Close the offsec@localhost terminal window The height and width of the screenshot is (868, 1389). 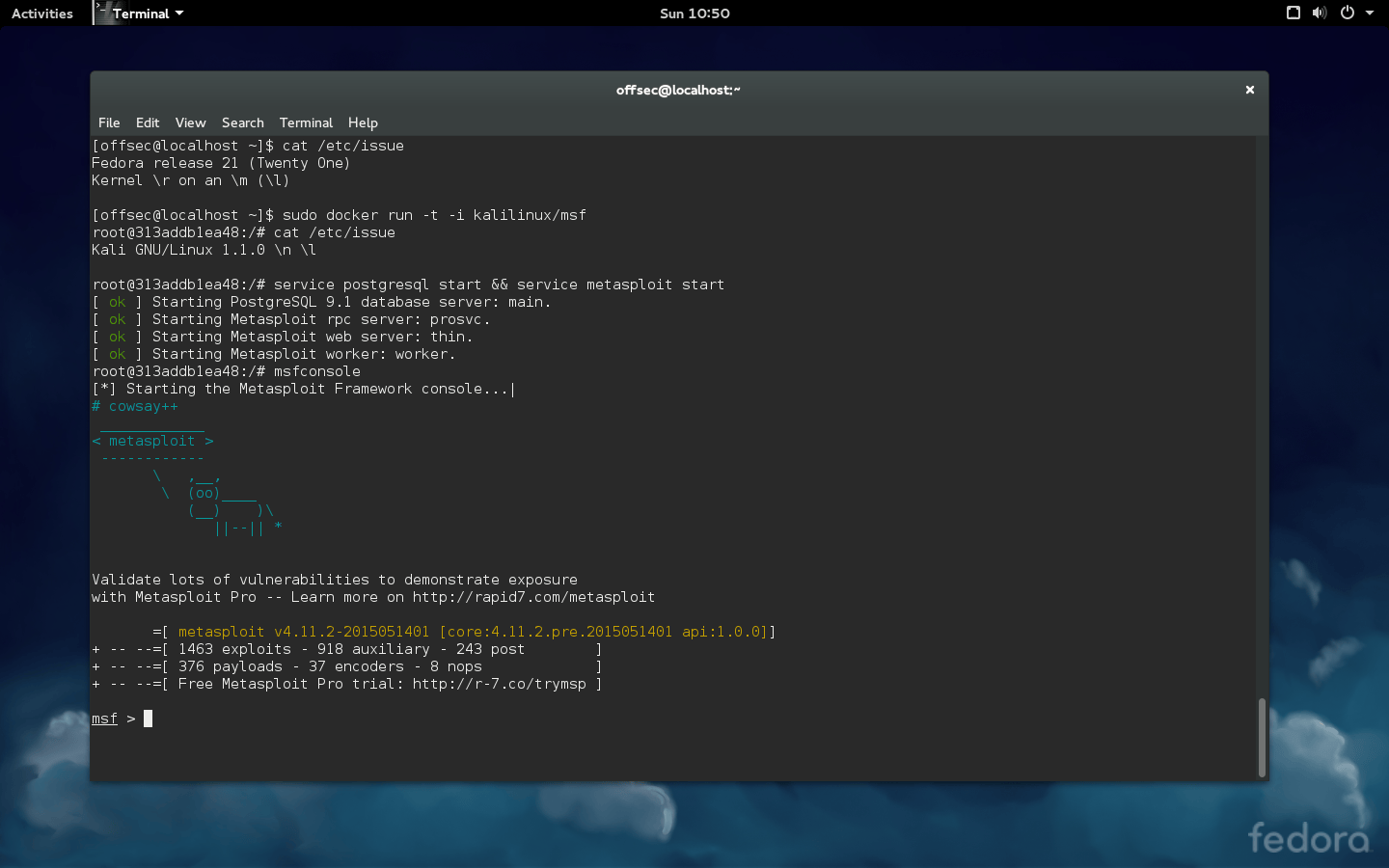[x=1249, y=90]
